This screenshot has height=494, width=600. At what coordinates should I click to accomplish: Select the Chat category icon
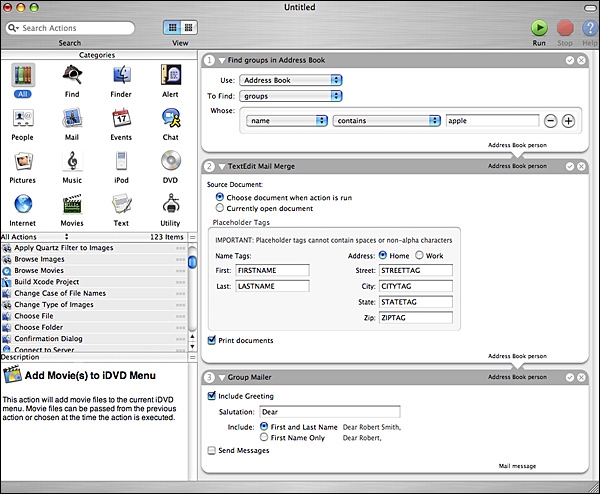171,118
